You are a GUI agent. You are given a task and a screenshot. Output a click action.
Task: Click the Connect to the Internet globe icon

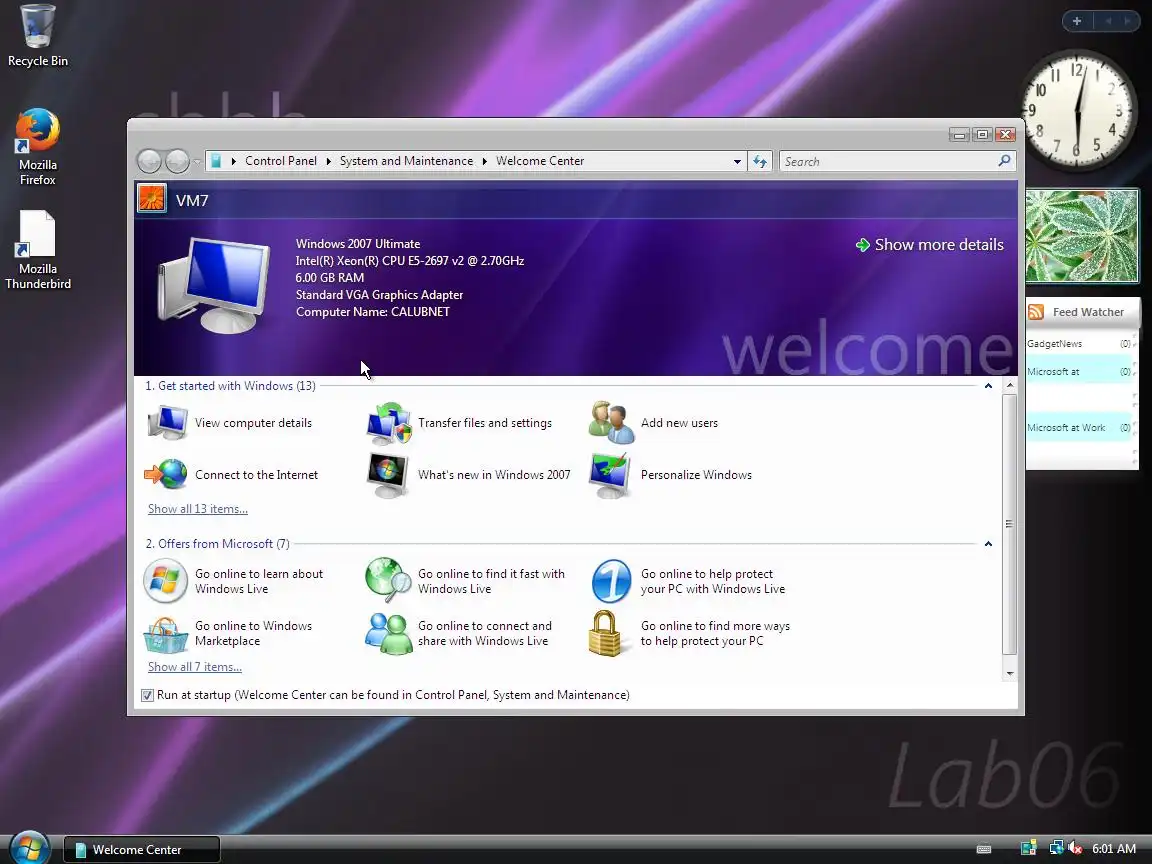[166, 475]
